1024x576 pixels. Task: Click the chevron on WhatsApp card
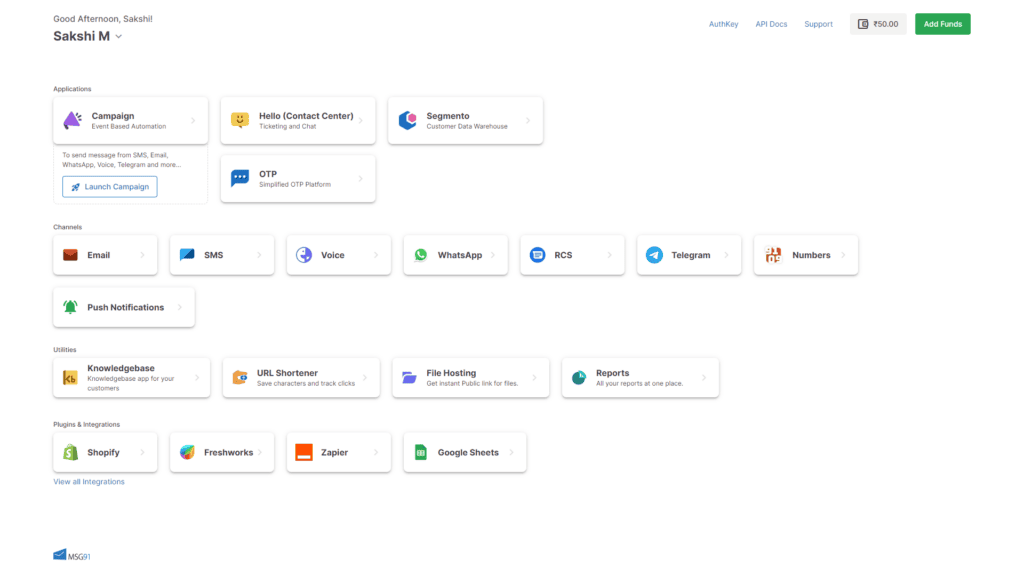point(493,255)
